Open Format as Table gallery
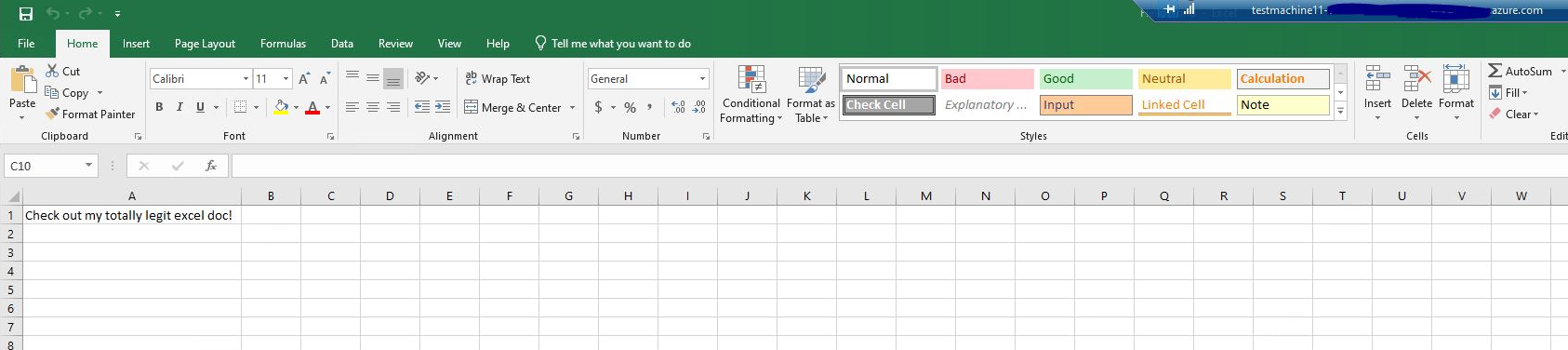 click(811, 95)
